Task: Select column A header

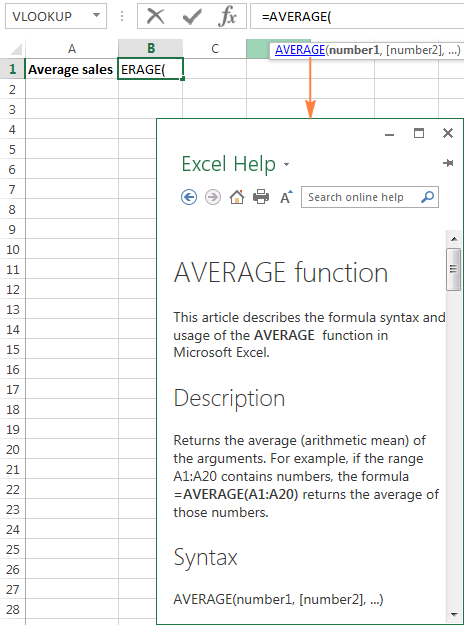Action: (72, 49)
